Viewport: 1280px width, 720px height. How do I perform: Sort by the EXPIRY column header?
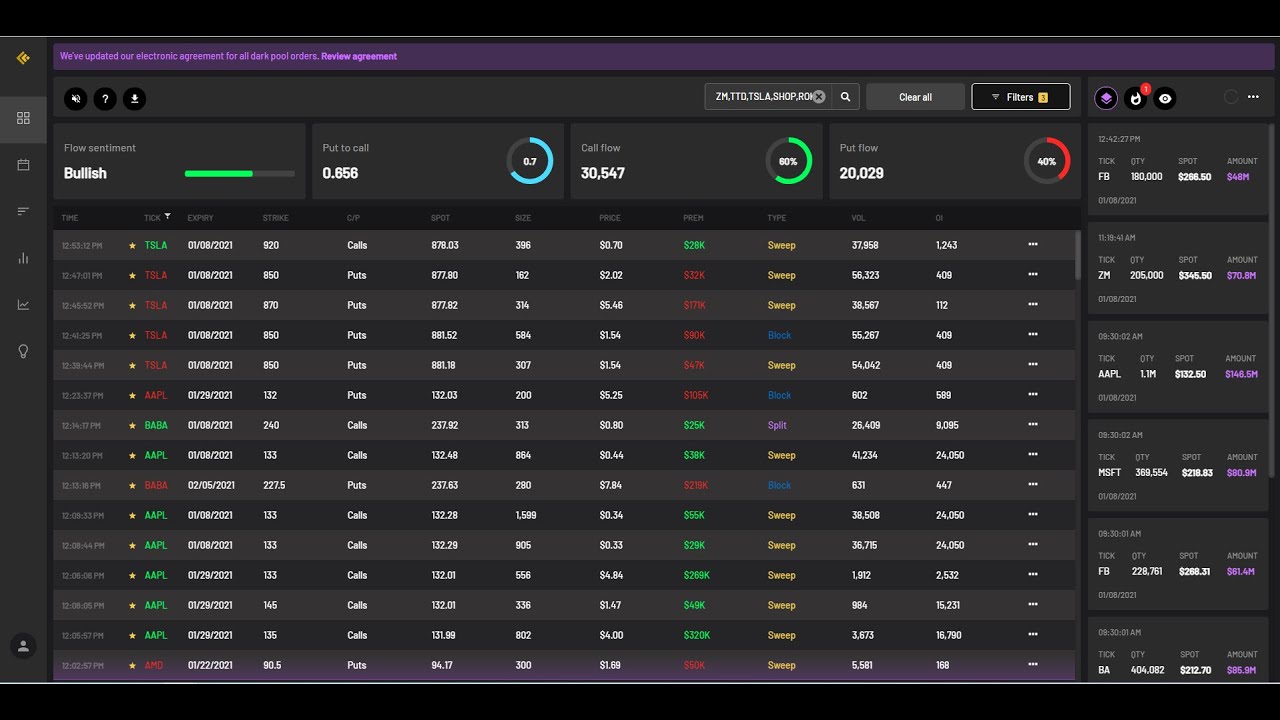200,218
